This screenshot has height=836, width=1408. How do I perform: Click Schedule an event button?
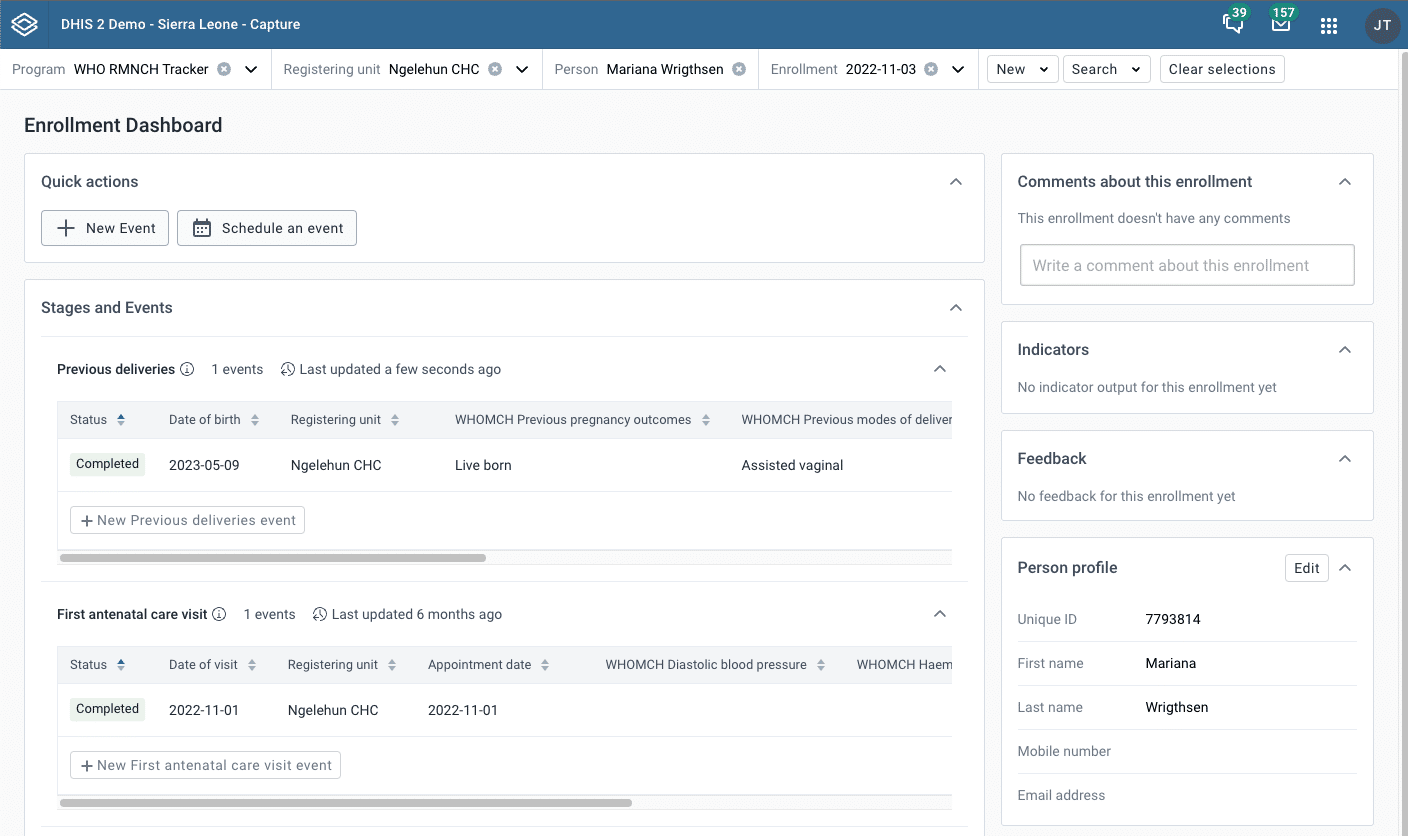point(267,228)
